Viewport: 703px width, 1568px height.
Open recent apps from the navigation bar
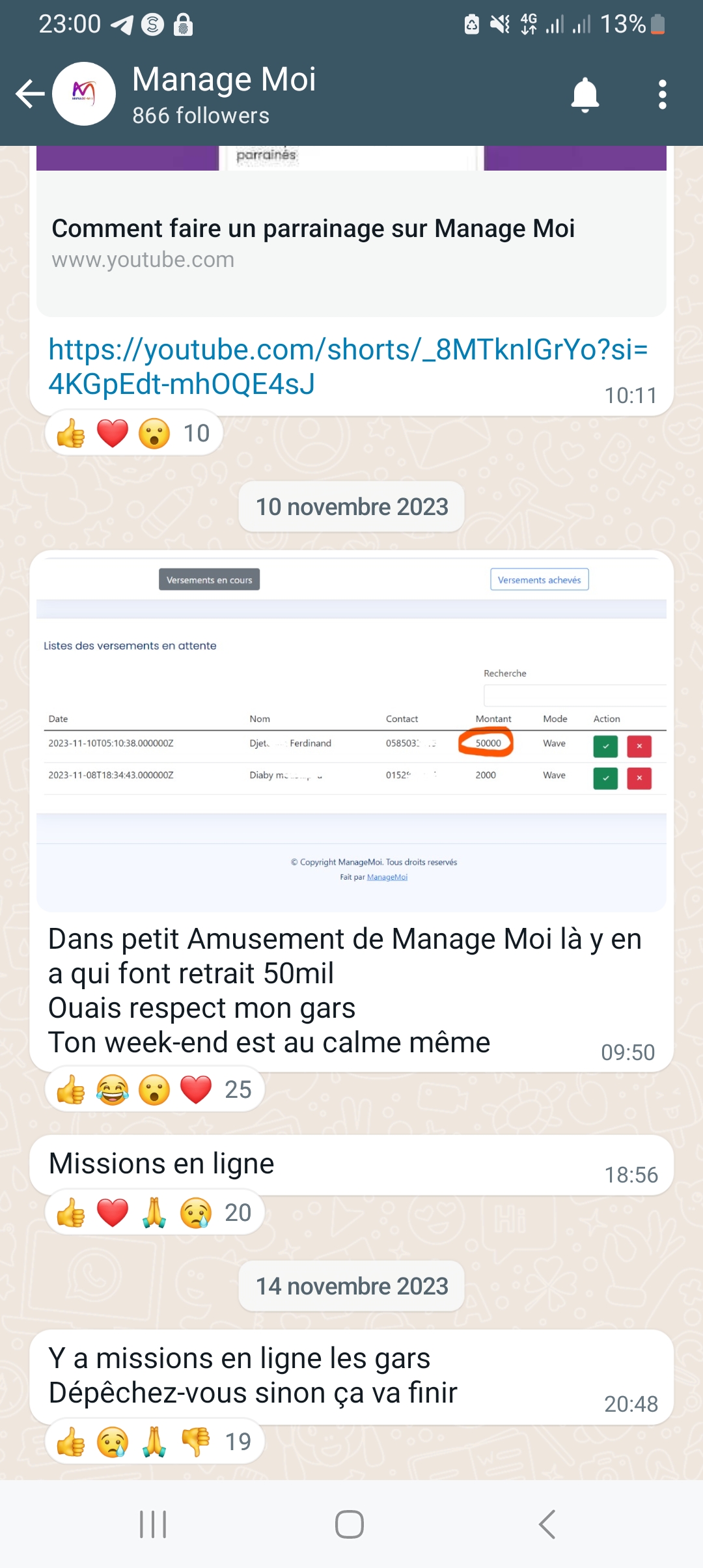pos(154,1524)
